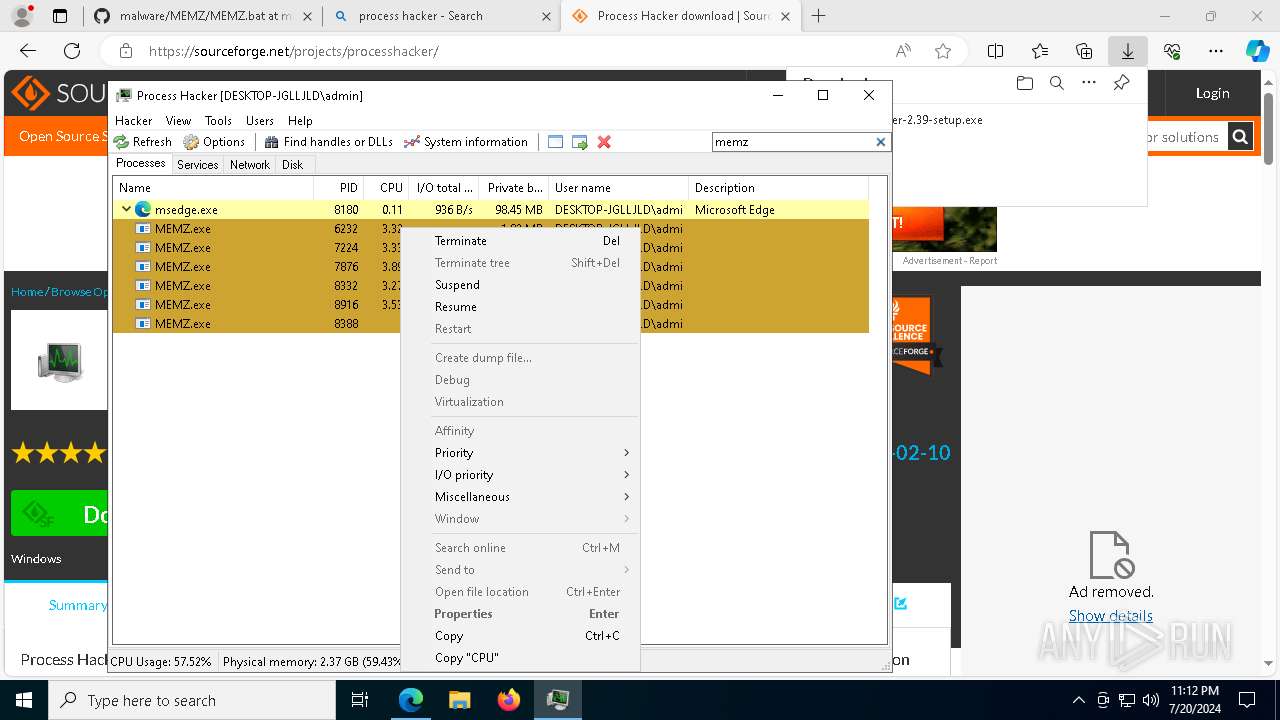
Task: Click the memz search filter field
Action: (793, 142)
